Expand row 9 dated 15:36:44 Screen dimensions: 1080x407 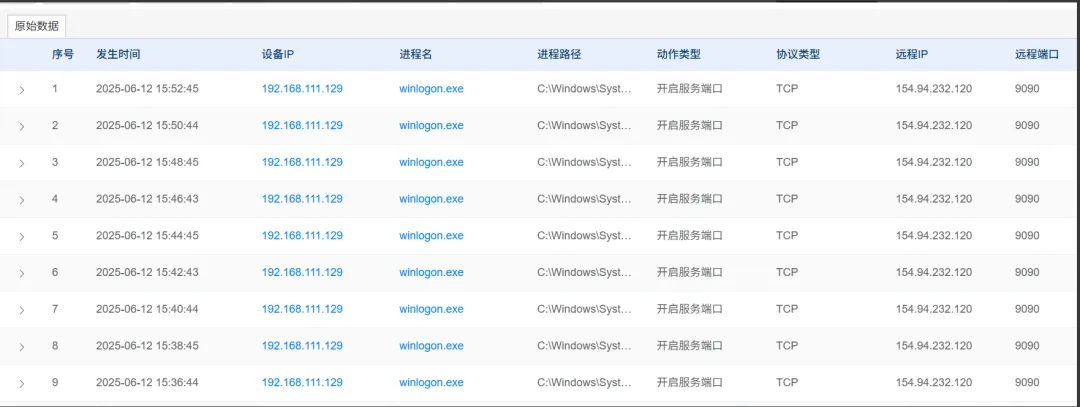[22, 384]
